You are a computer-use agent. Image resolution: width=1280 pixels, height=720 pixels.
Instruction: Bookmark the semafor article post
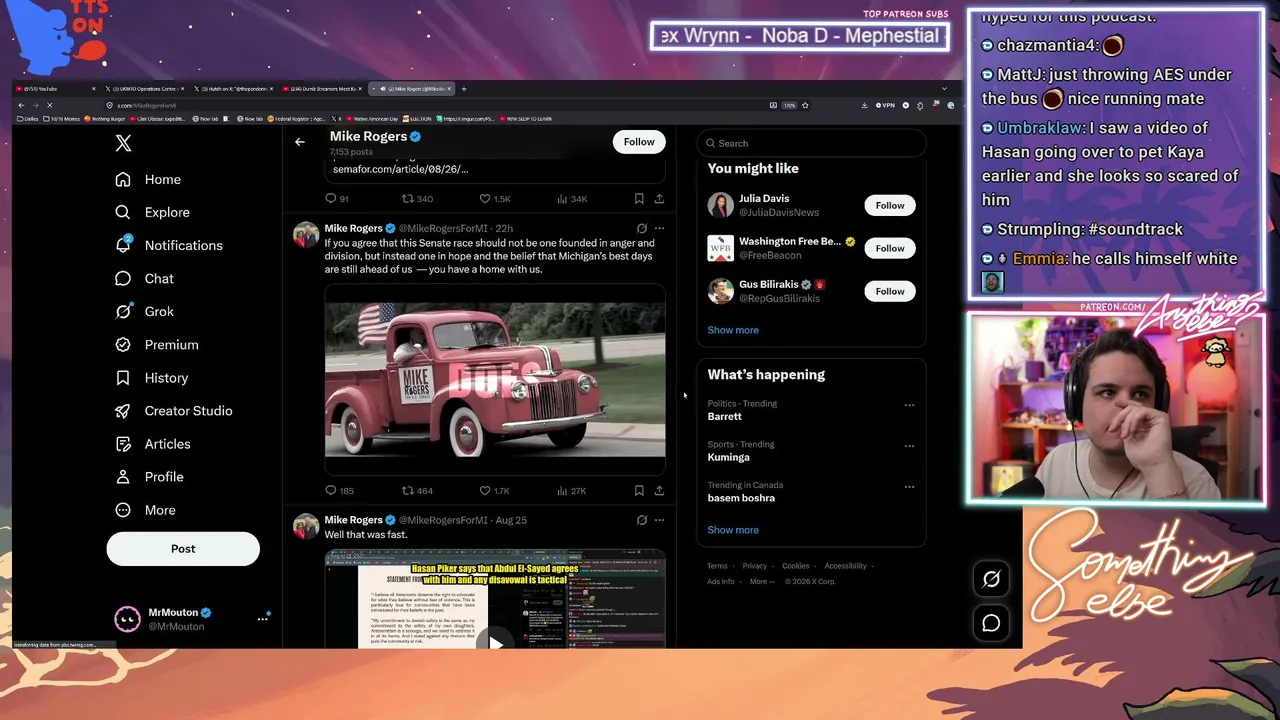(639, 199)
